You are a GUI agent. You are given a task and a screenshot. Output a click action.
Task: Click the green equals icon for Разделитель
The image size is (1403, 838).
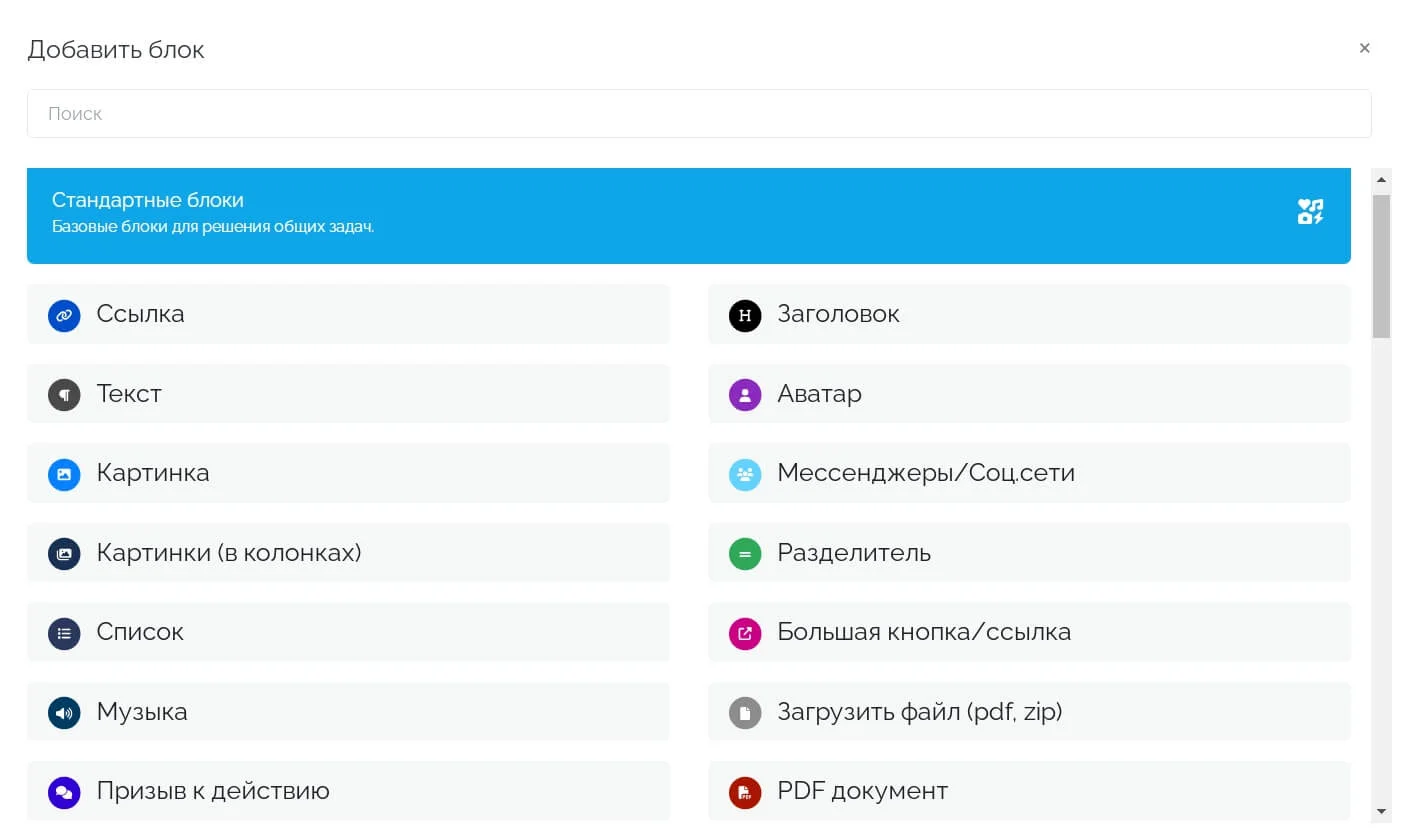tap(745, 553)
